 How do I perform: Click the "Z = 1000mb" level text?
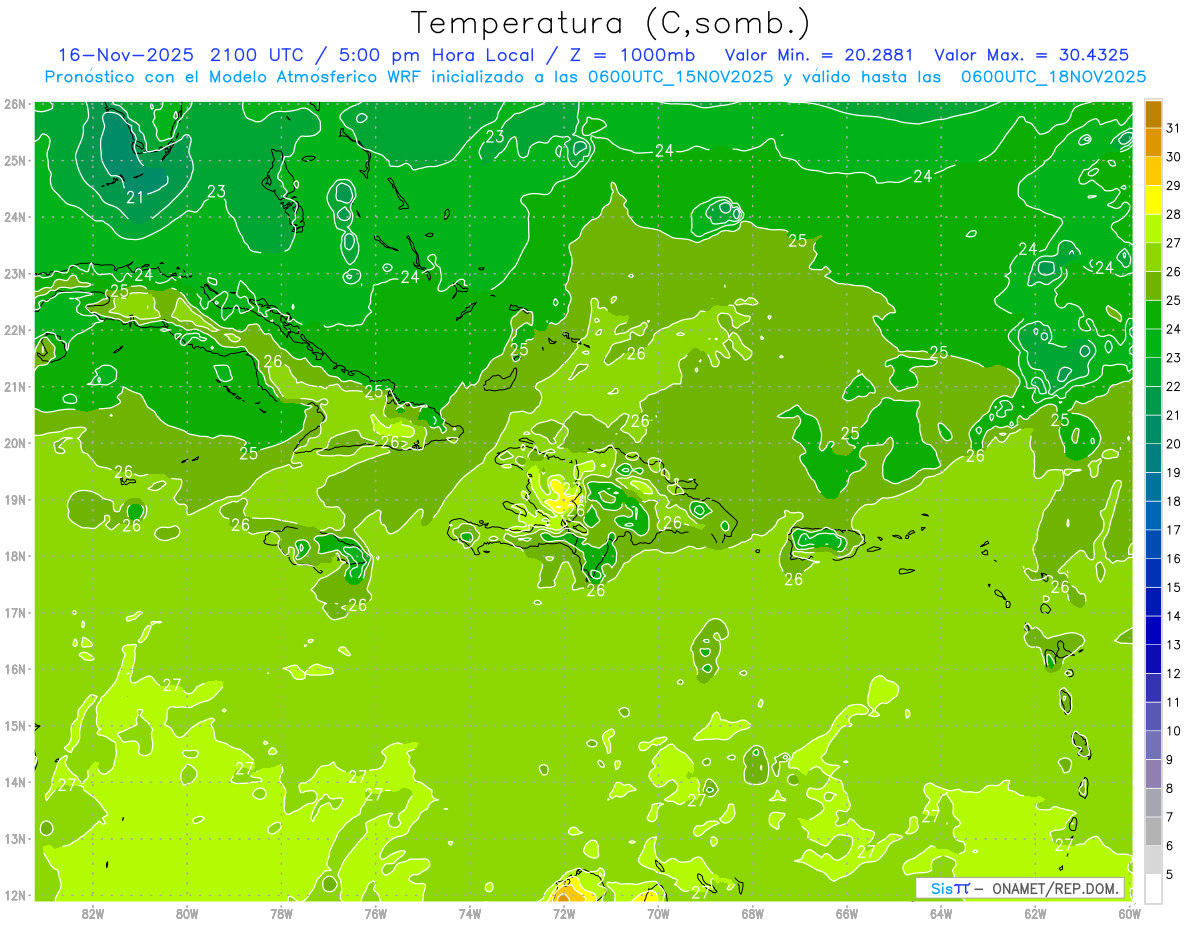[x=632, y=55]
